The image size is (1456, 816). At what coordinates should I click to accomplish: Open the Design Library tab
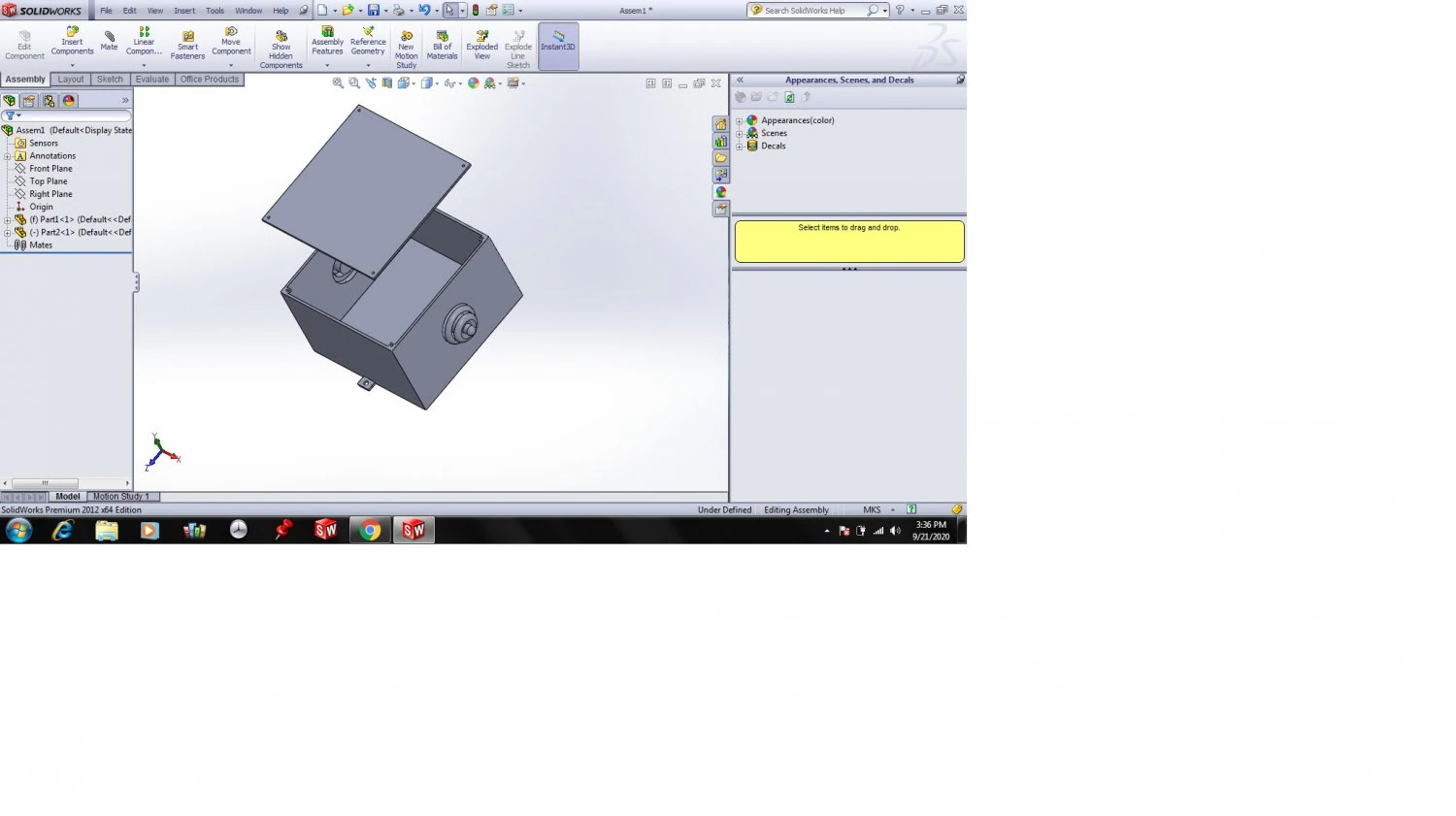click(x=721, y=142)
